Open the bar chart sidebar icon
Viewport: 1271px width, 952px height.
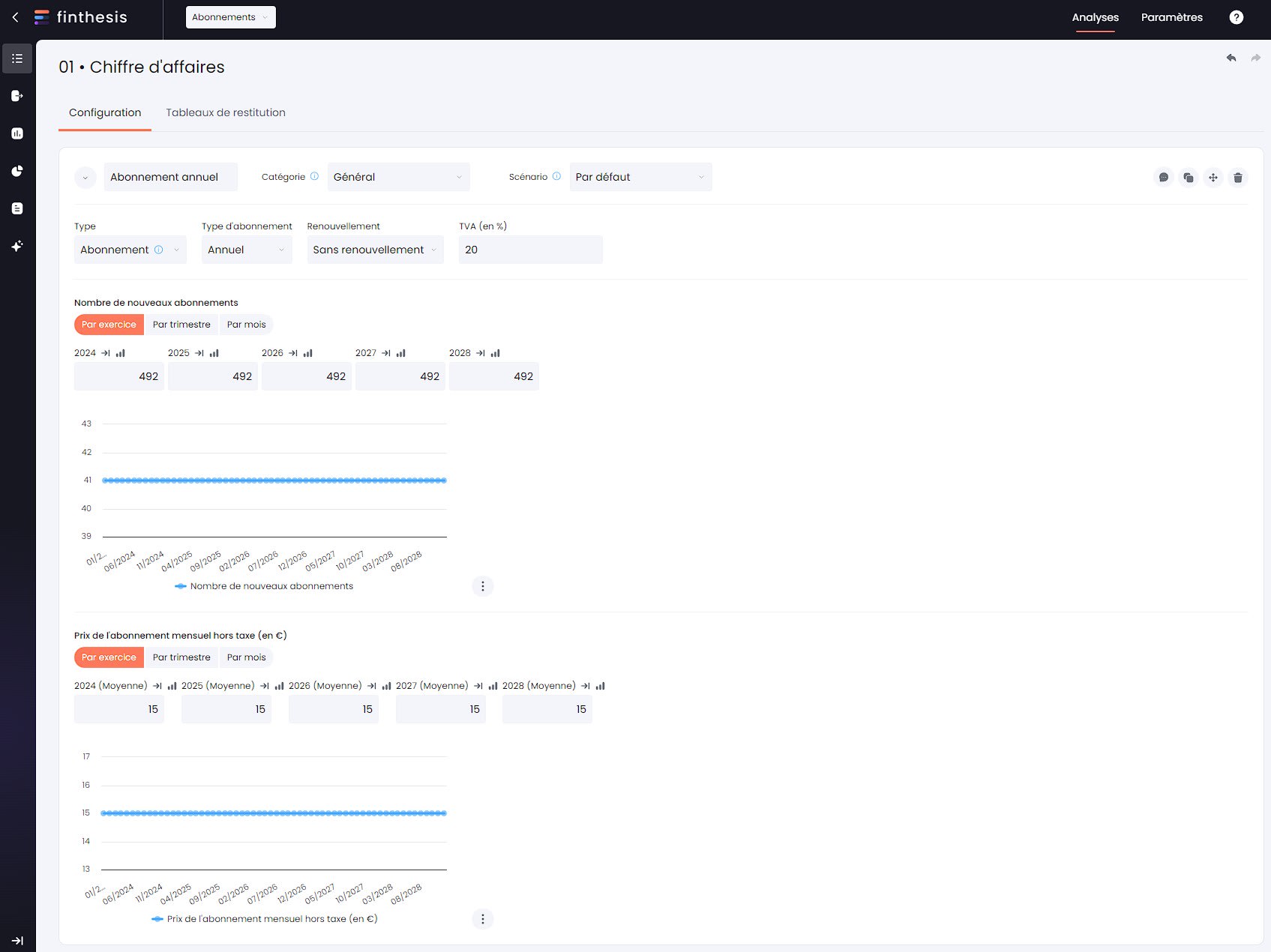pos(17,133)
